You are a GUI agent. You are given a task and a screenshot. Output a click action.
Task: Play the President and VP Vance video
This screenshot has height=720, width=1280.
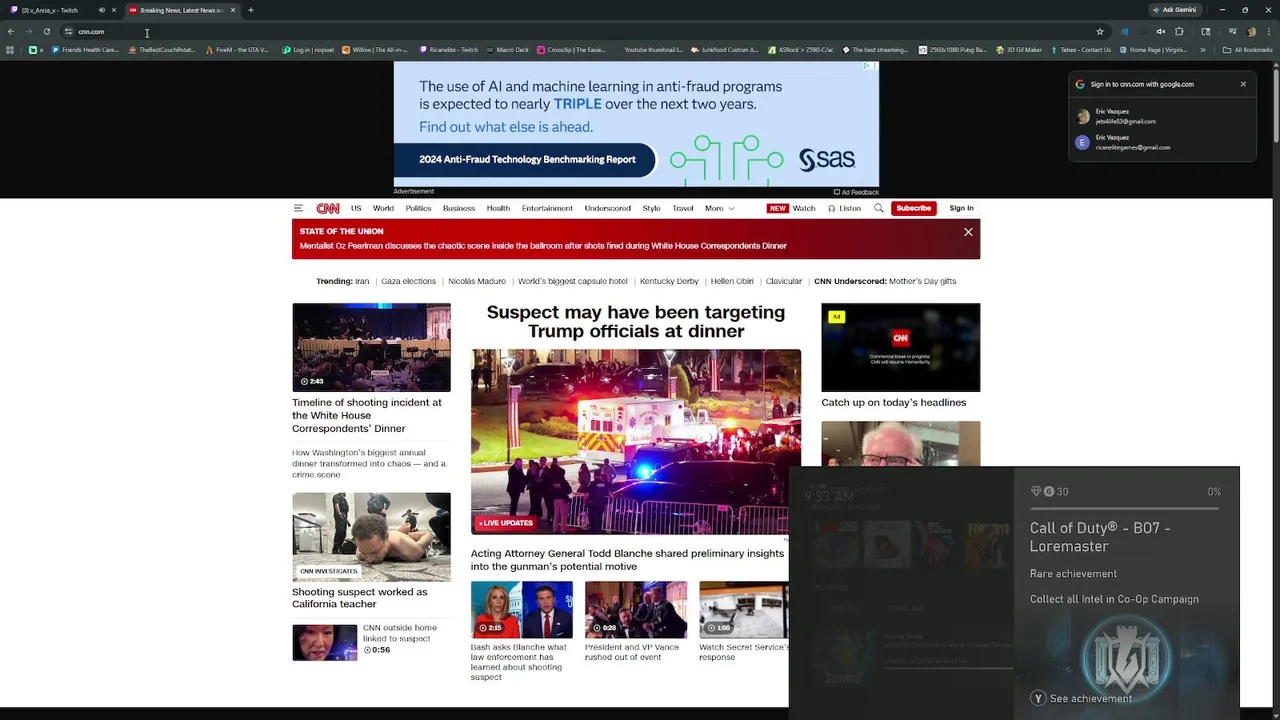[x=636, y=609]
